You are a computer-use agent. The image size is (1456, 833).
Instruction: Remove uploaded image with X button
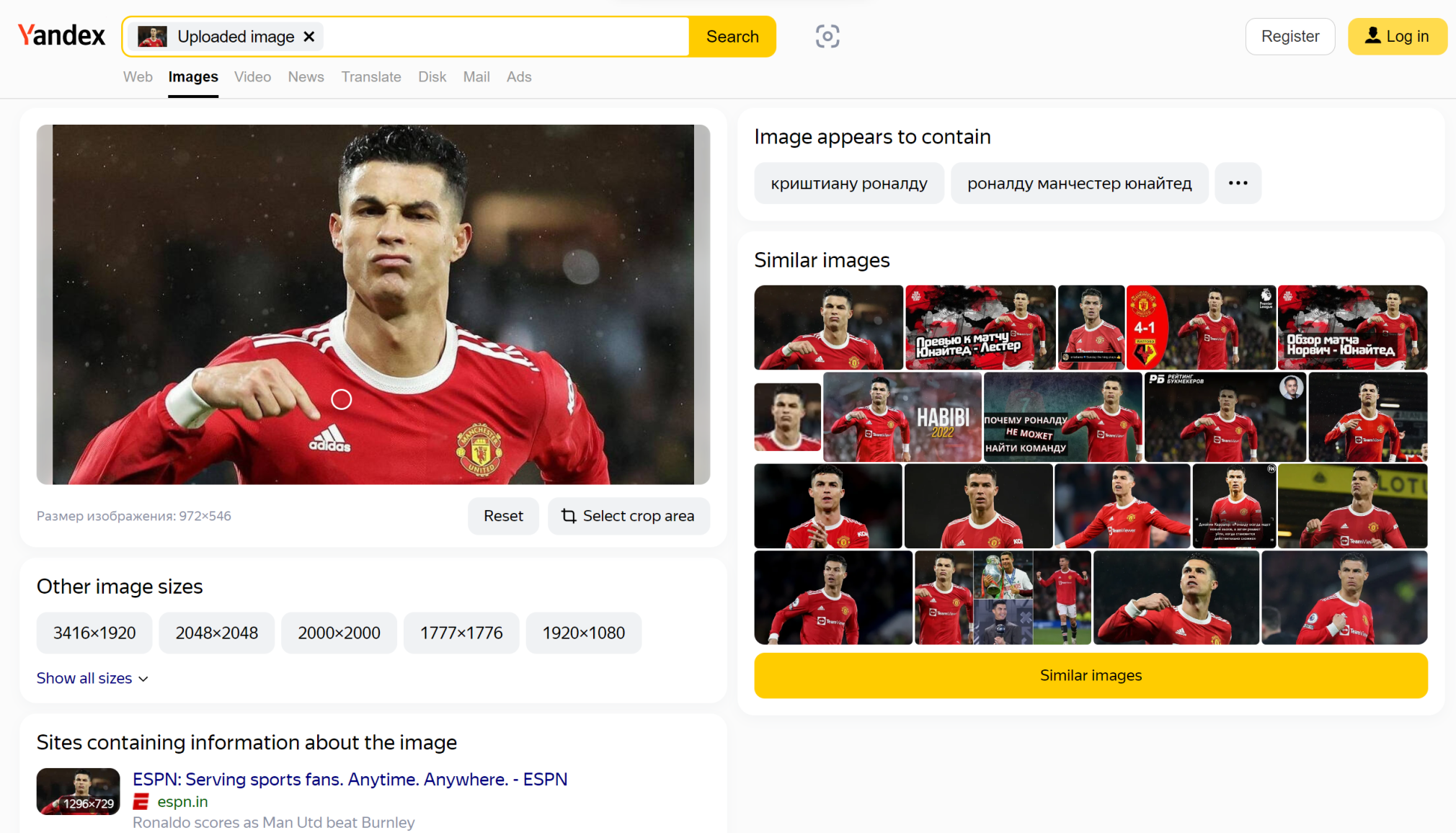coord(308,37)
